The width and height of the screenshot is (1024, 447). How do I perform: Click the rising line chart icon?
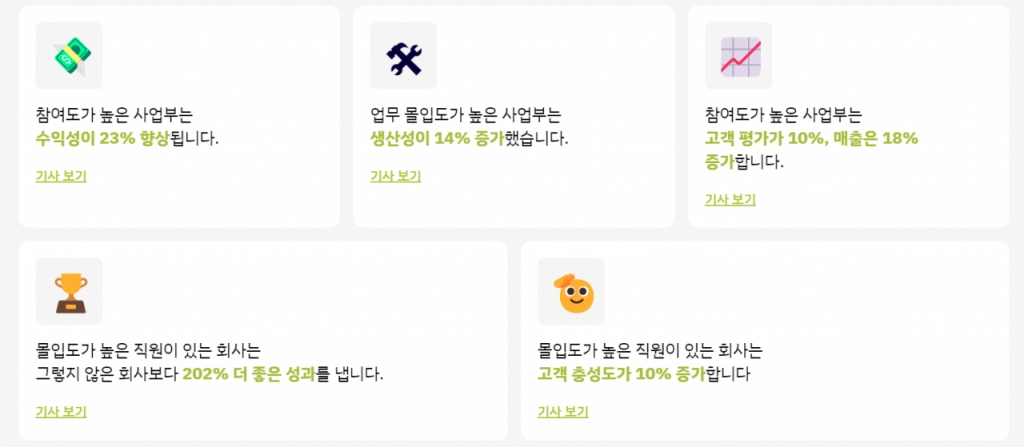(739, 56)
